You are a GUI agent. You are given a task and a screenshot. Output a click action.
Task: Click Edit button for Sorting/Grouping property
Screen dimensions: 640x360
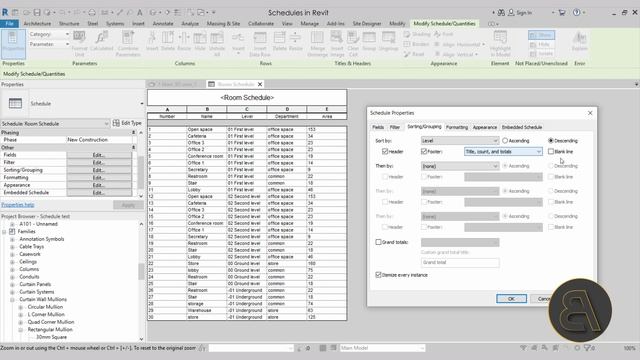tap(99, 170)
